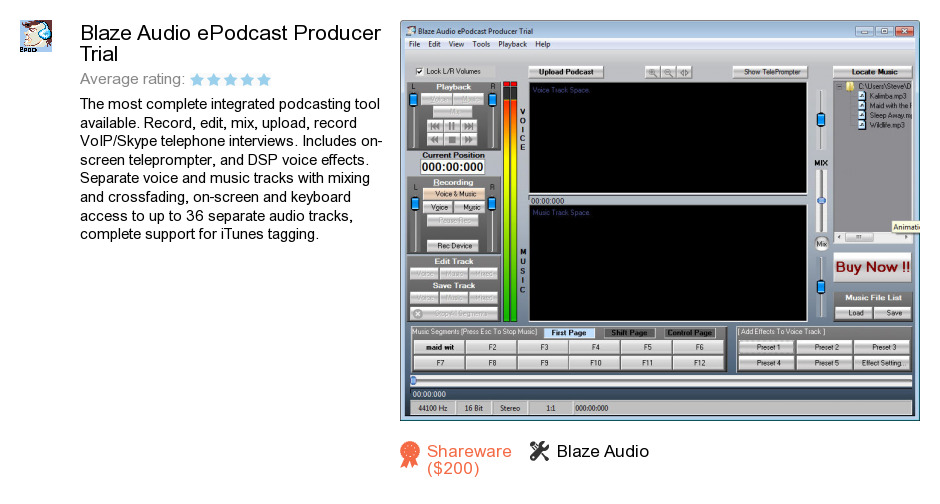Click the Upload Podcast button

pos(566,72)
